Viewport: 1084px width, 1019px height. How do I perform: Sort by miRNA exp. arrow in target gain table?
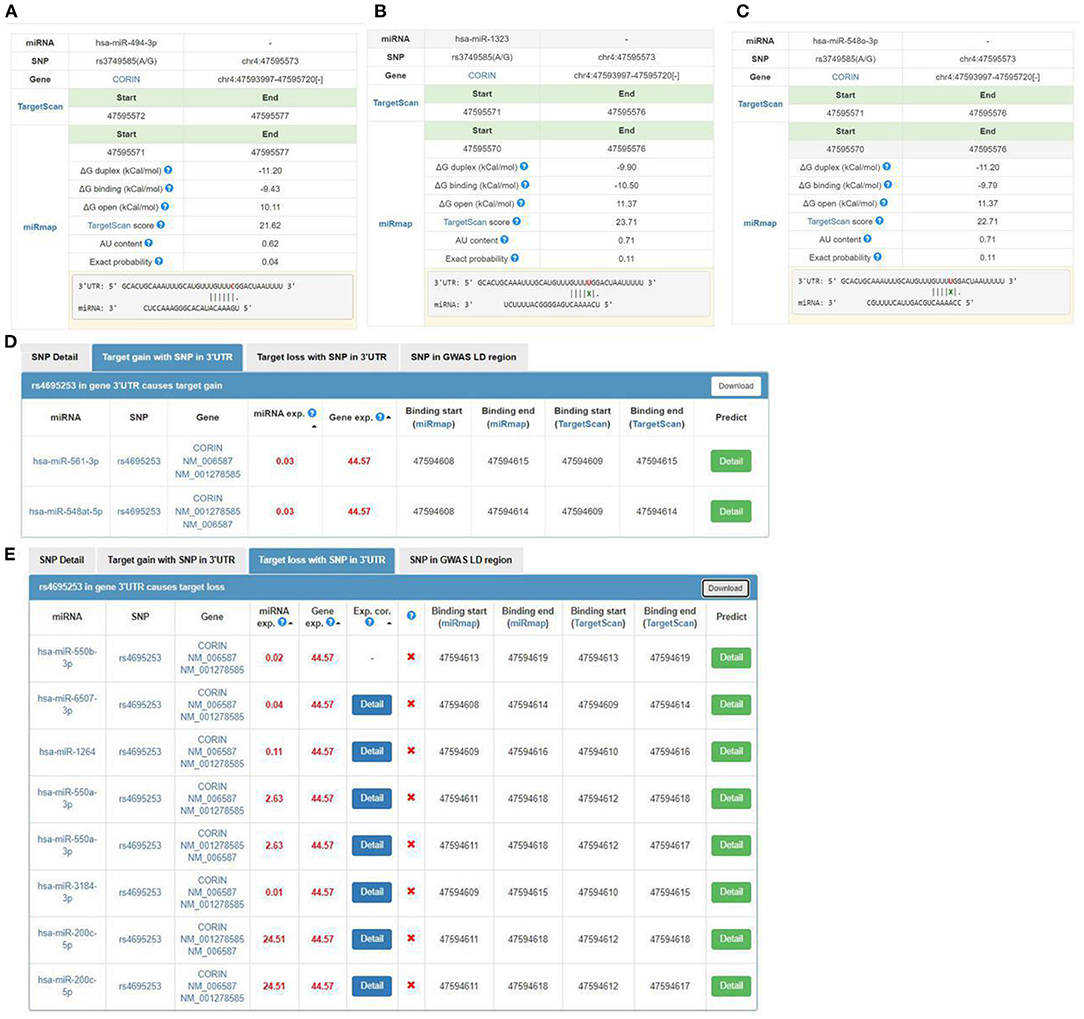tap(314, 427)
